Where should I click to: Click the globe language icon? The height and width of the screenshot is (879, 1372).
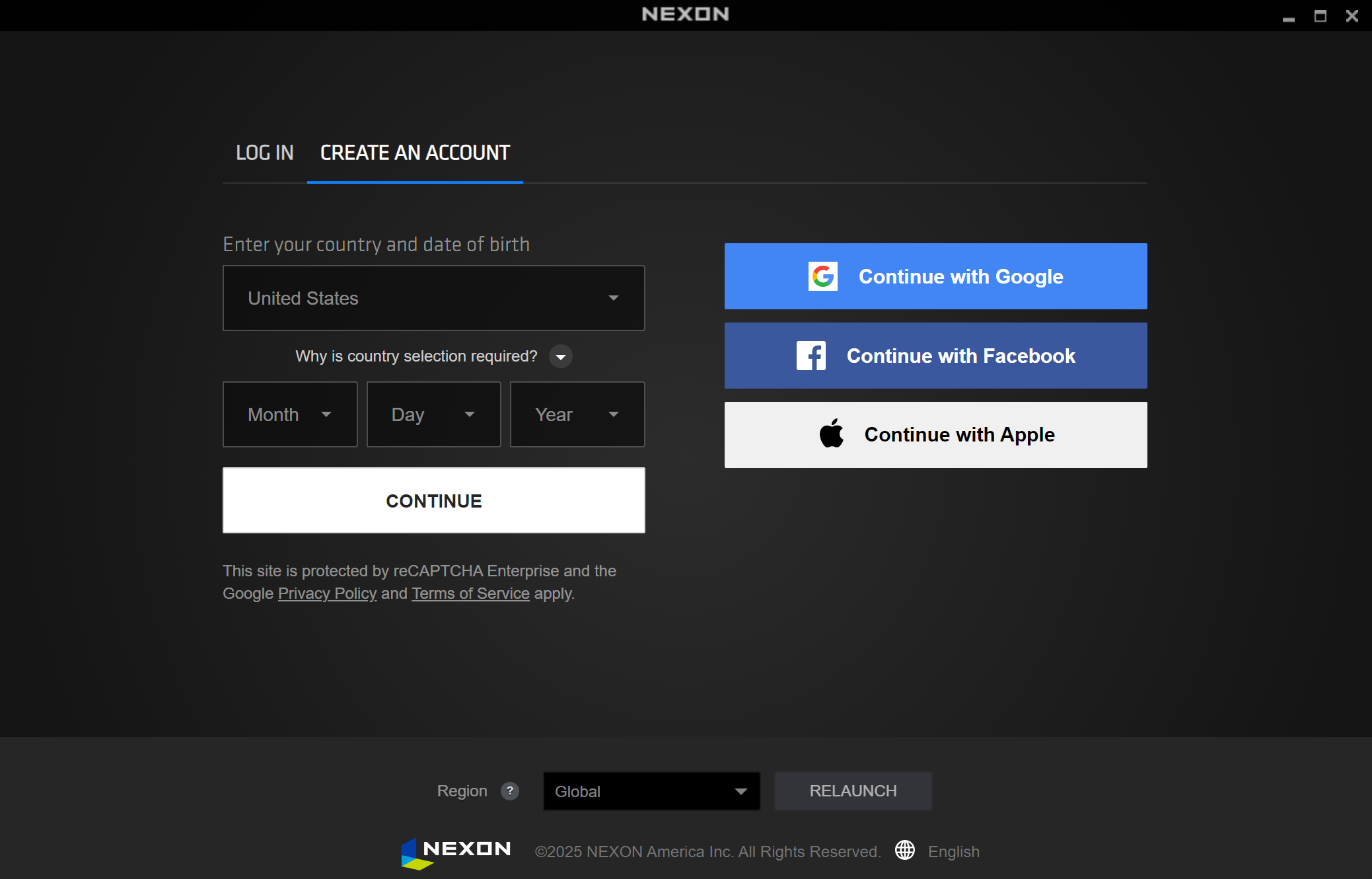click(904, 851)
